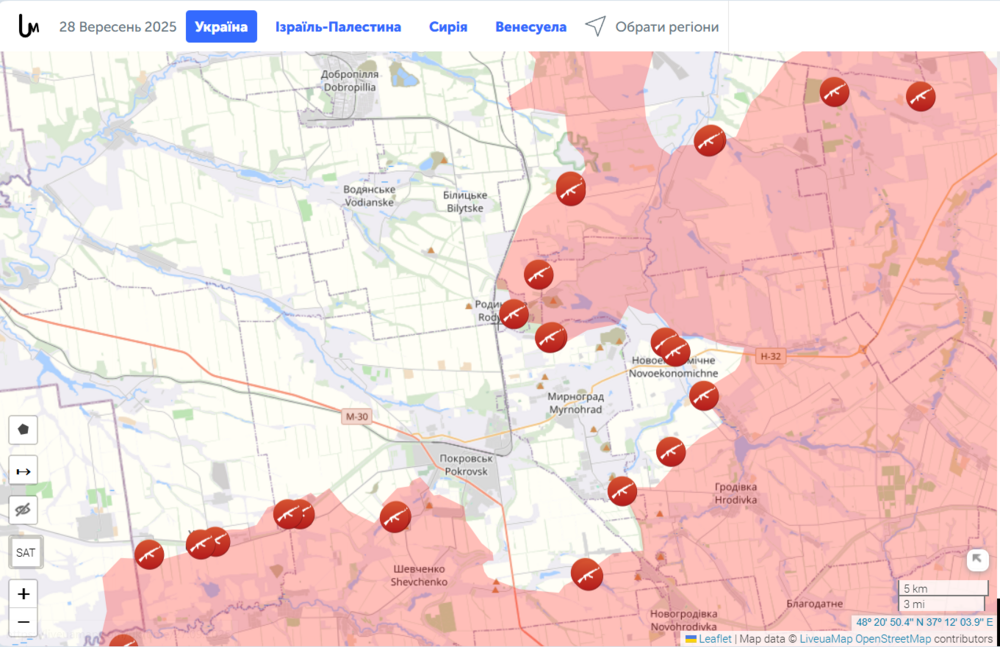
Task: Switch to Ізраїль-Палестина tab
Action: tap(338, 27)
